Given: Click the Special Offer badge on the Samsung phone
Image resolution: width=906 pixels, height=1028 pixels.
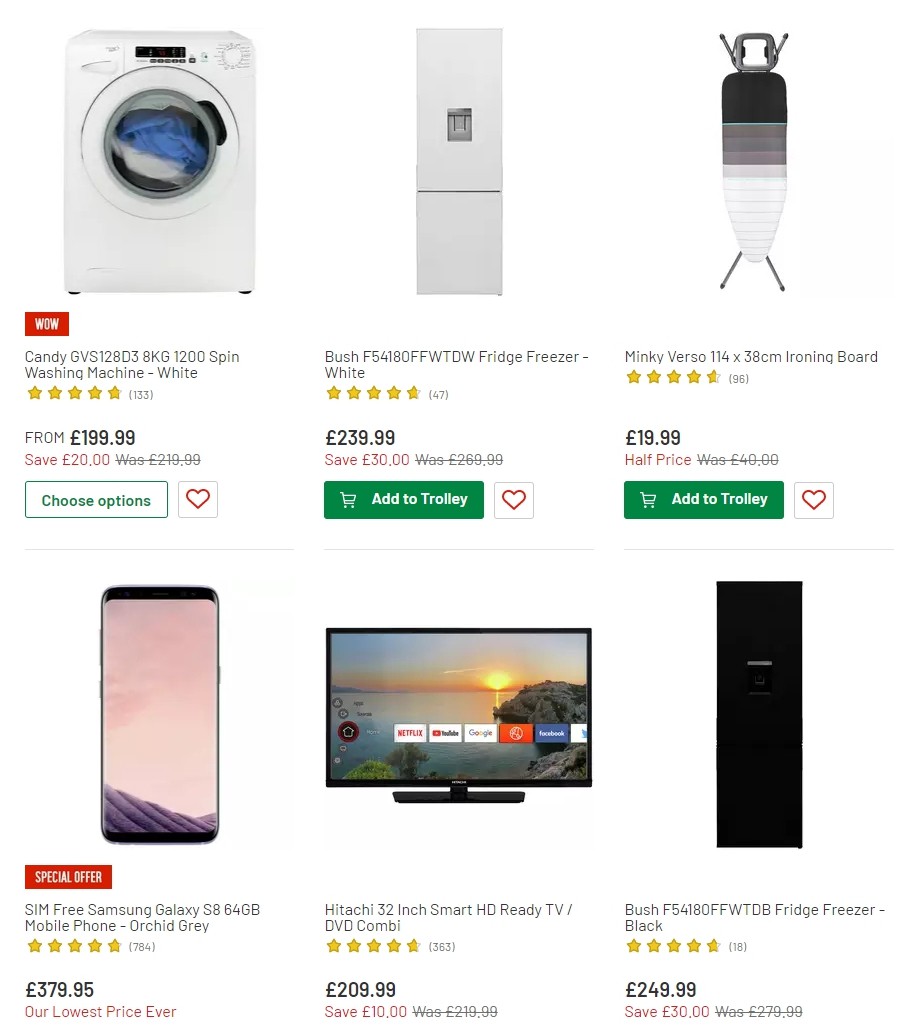Looking at the screenshot, I should pos(68,877).
